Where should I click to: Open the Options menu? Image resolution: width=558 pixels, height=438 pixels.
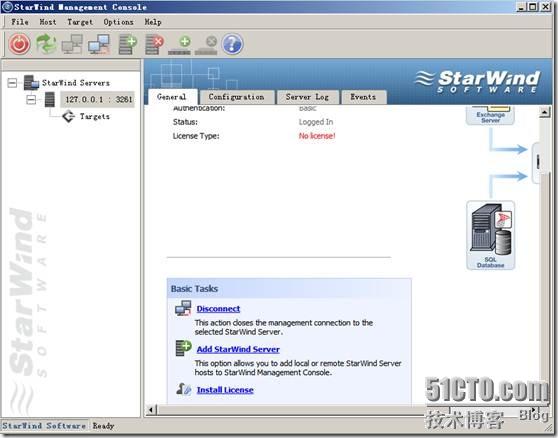119,22
